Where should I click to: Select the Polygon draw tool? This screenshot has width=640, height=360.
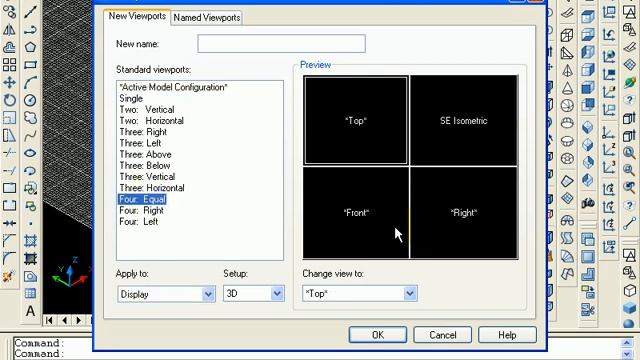30,47
